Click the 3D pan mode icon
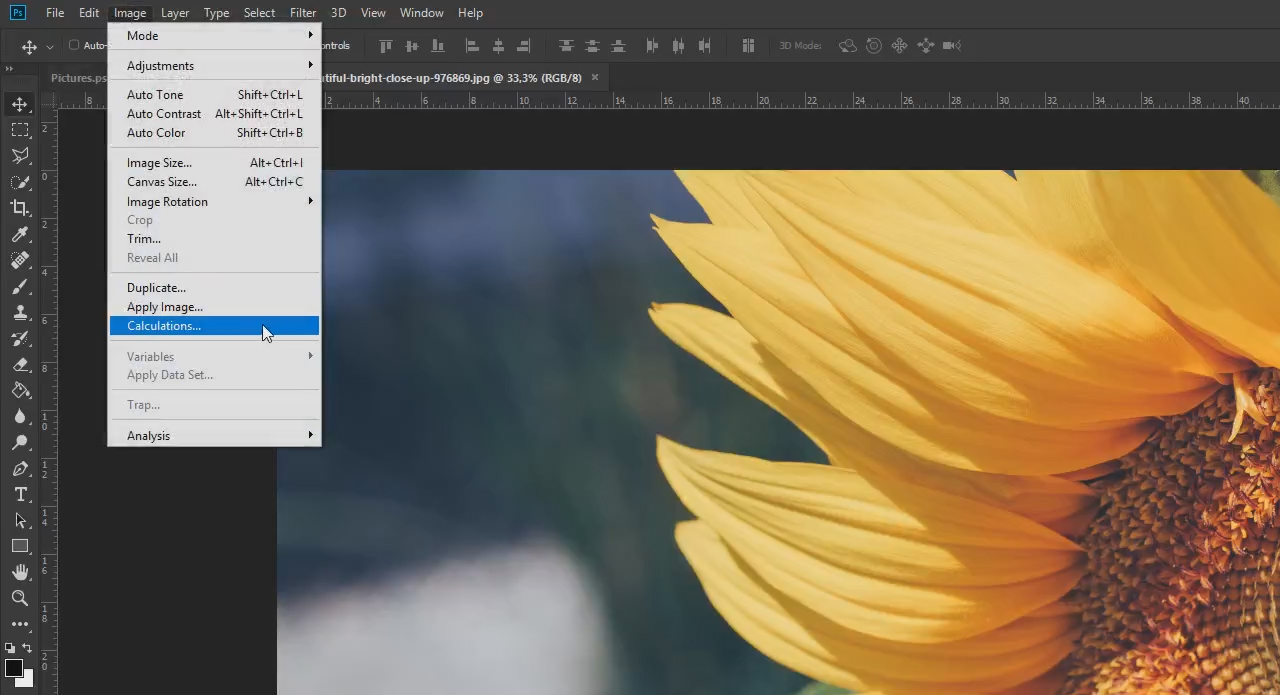Screen dimensions: 1280x695 899,46
